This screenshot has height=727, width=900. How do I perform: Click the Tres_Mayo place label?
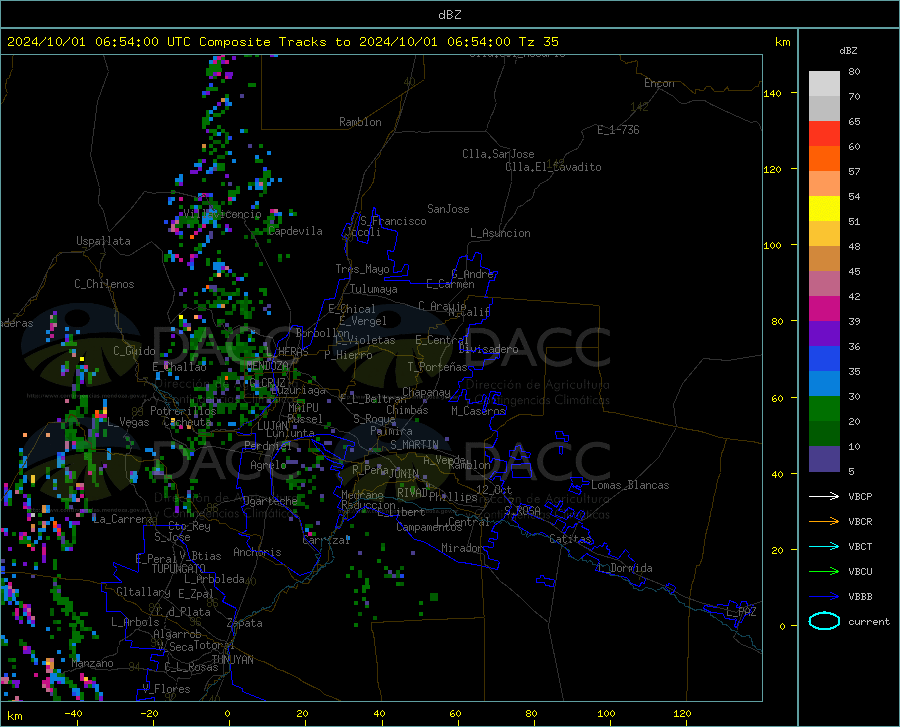[x=362, y=269]
